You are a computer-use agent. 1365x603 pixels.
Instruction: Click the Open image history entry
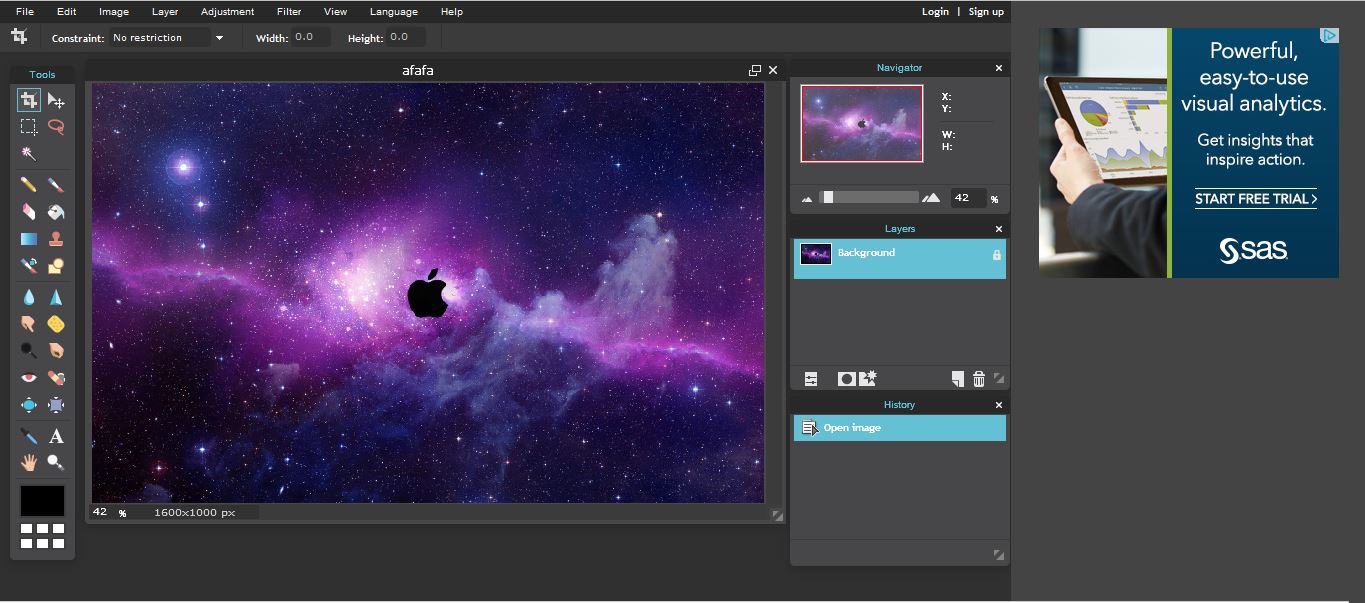(x=852, y=427)
